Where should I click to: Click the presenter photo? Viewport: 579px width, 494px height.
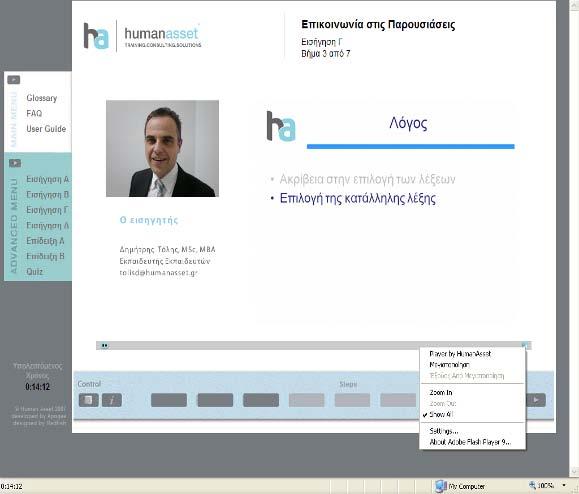point(162,148)
